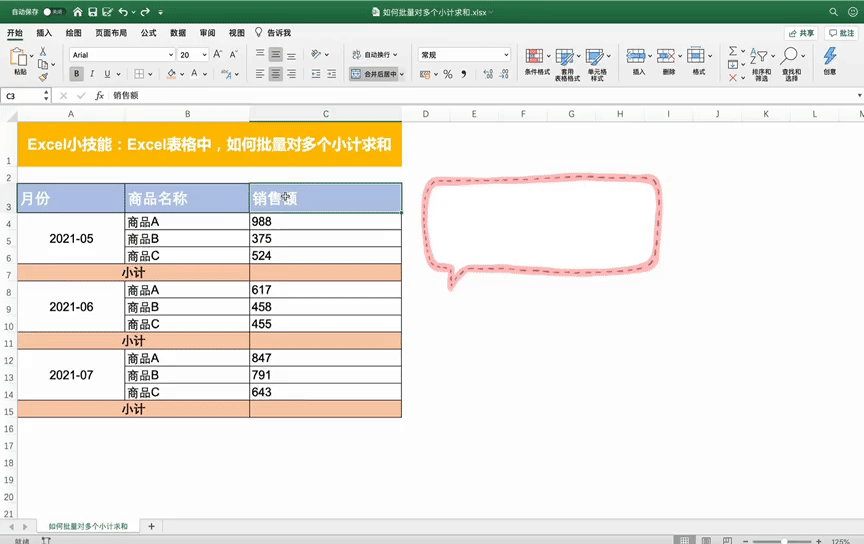Click the Undo arrow icon
The width and height of the screenshot is (864, 544).
[x=123, y=12]
